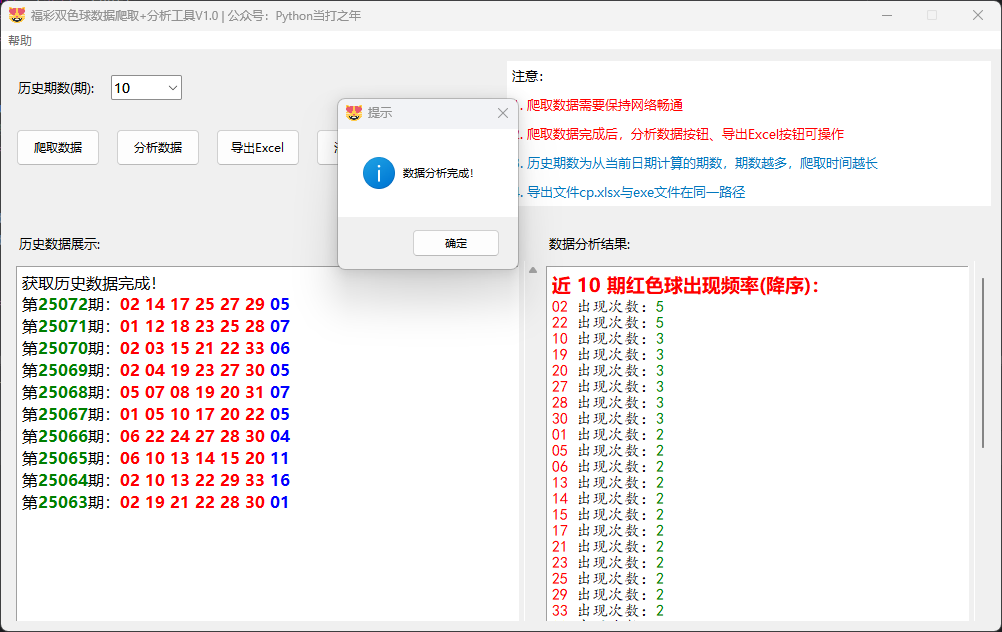The height and width of the screenshot is (632, 1002).
Task: Click the 确定 button in the dialog
Action: click(x=456, y=243)
